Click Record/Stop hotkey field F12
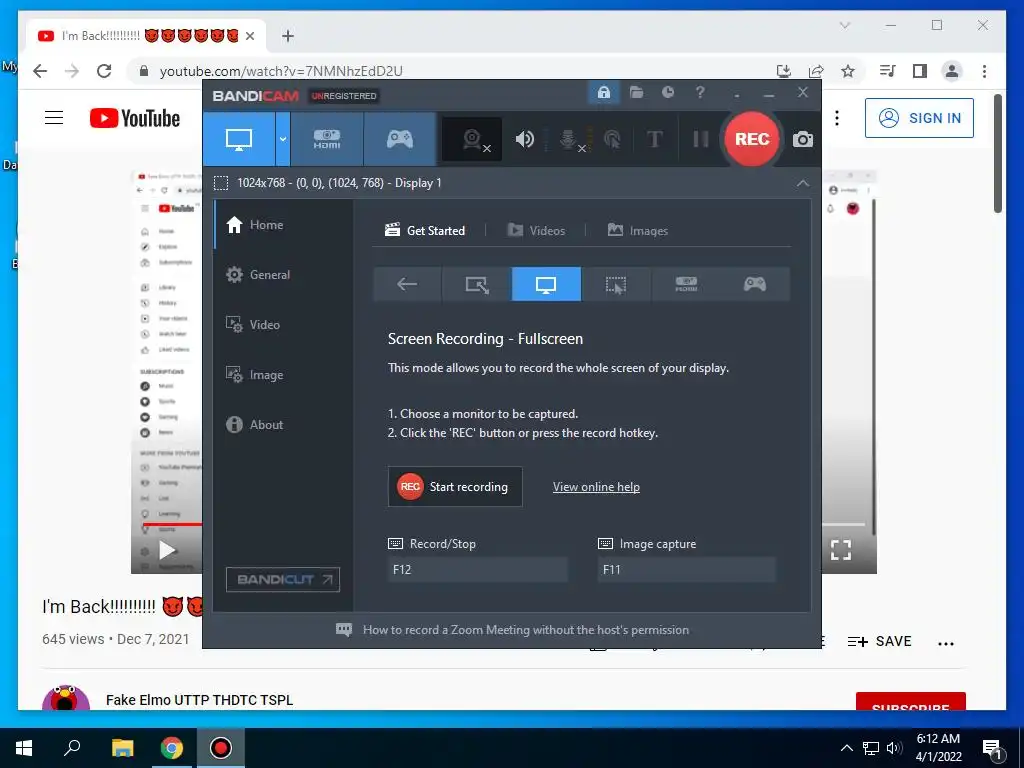This screenshot has width=1024, height=768. click(x=477, y=569)
